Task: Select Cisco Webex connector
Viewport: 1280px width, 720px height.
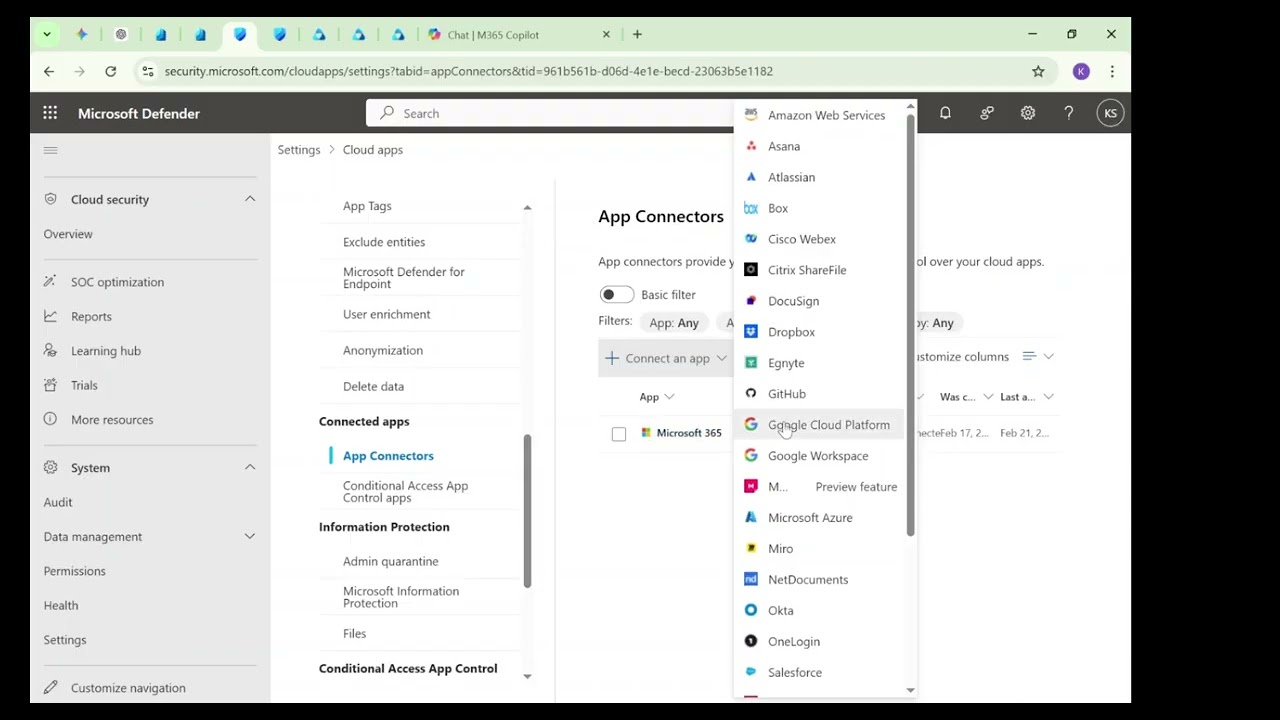Action: tap(818, 239)
